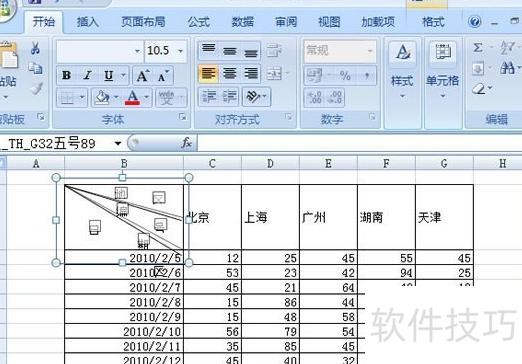The image size is (522, 364).
Task: Click the AutoSum sigma icon
Action: [x=478, y=48]
